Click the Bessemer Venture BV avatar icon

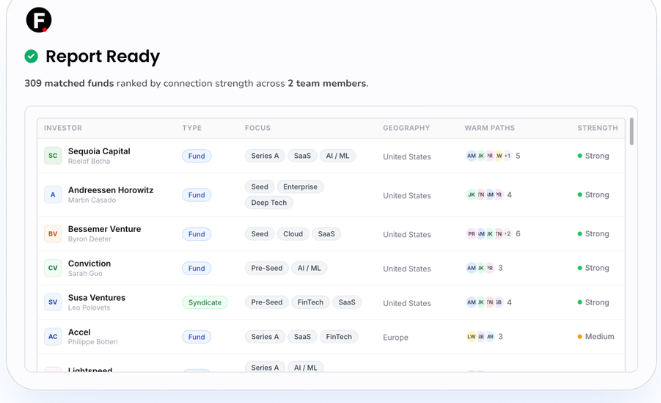point(53,234)
